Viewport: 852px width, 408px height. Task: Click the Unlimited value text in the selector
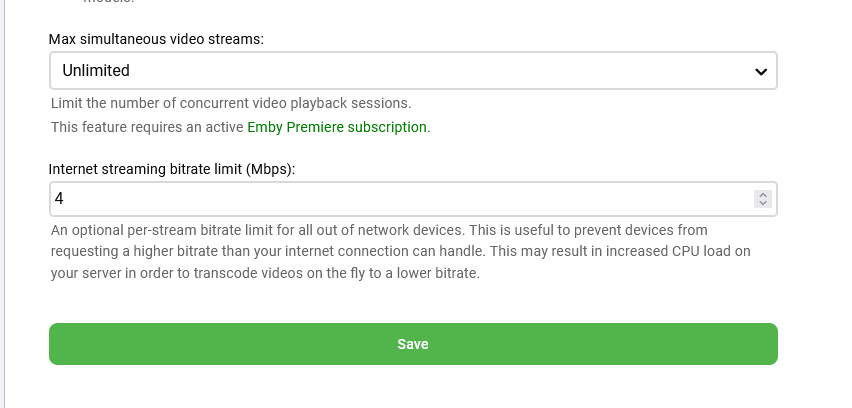pyautogui.click(x=96, y=71)
